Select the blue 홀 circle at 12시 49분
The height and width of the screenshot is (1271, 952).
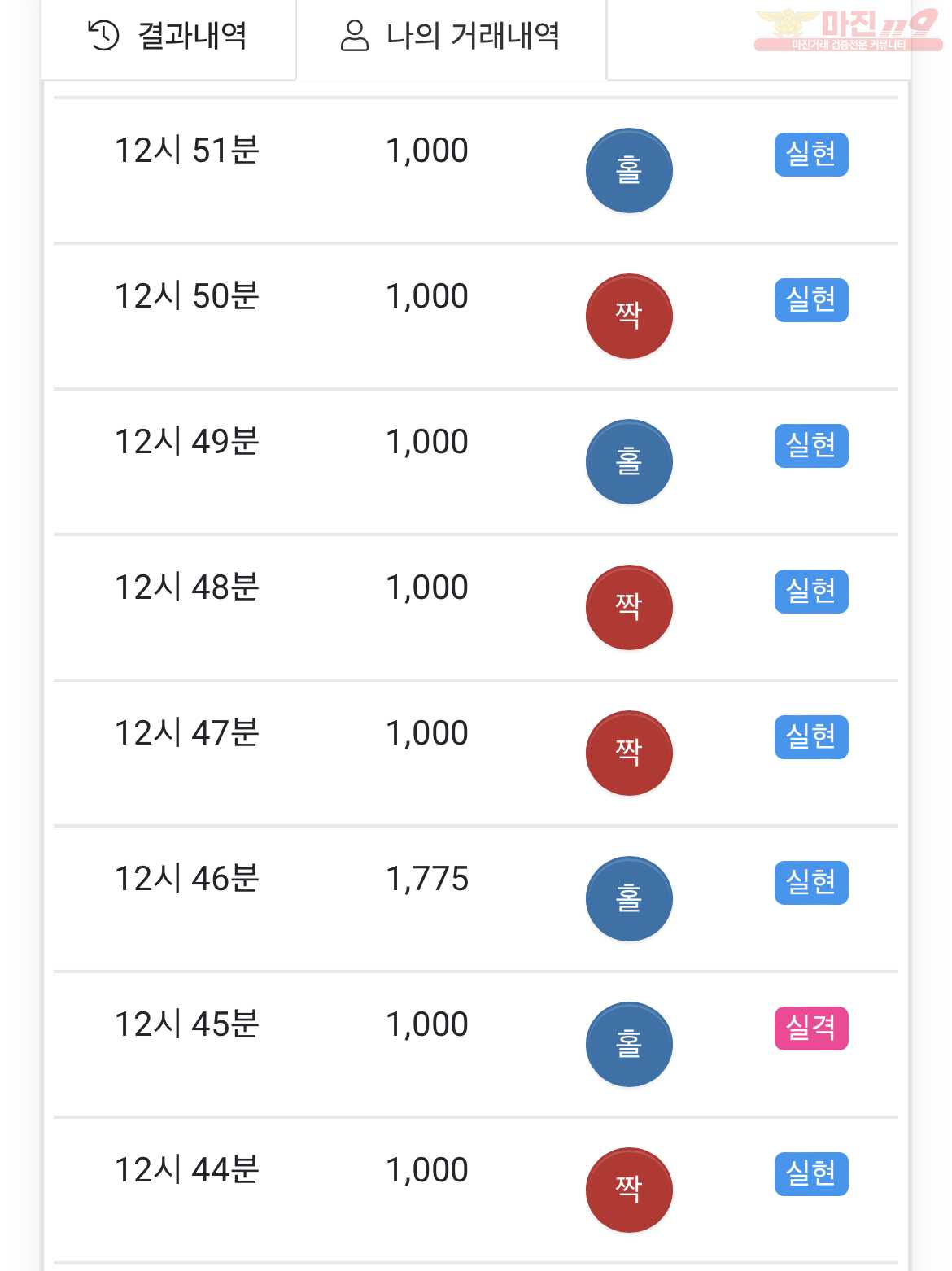pyautogui.click(x=629, y=462)
